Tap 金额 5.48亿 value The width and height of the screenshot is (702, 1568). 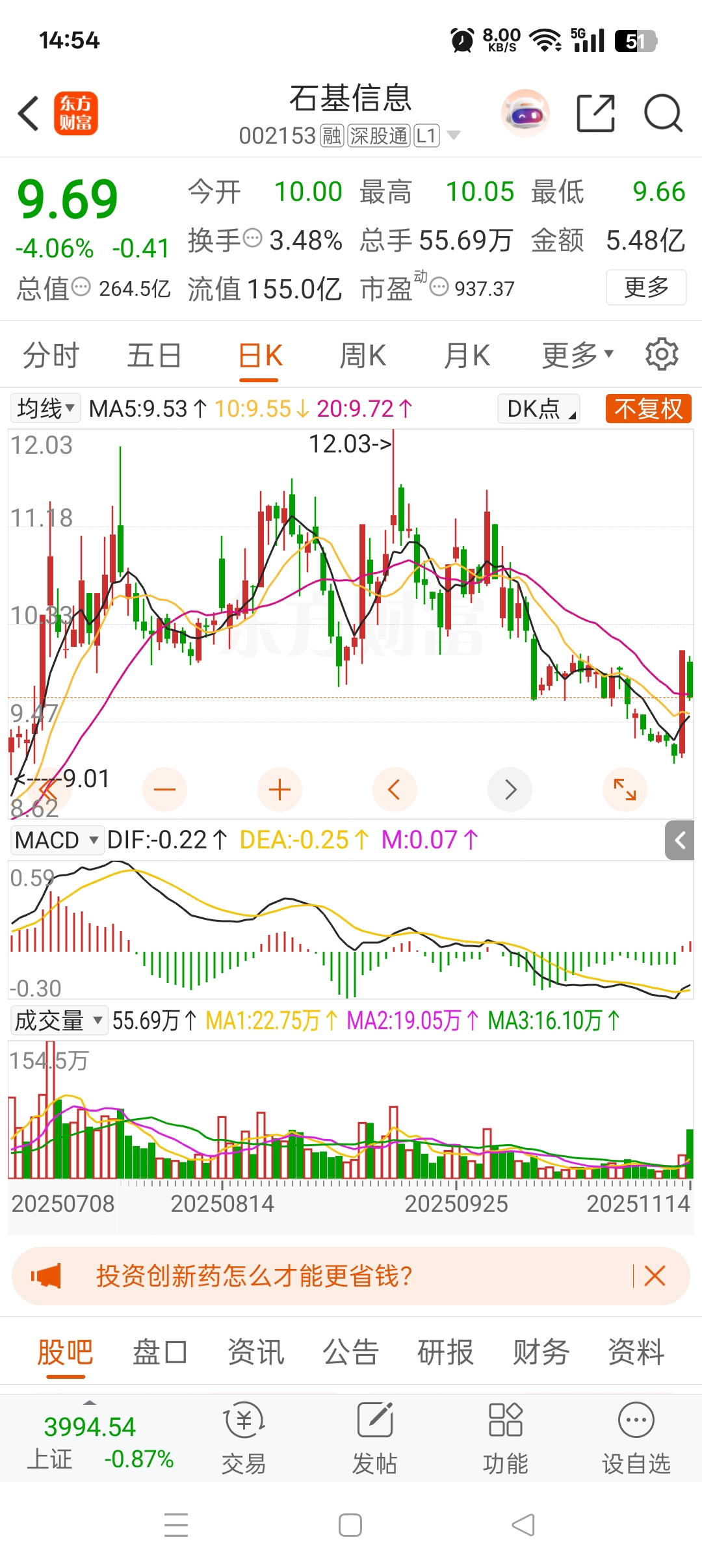click(608, 240)
